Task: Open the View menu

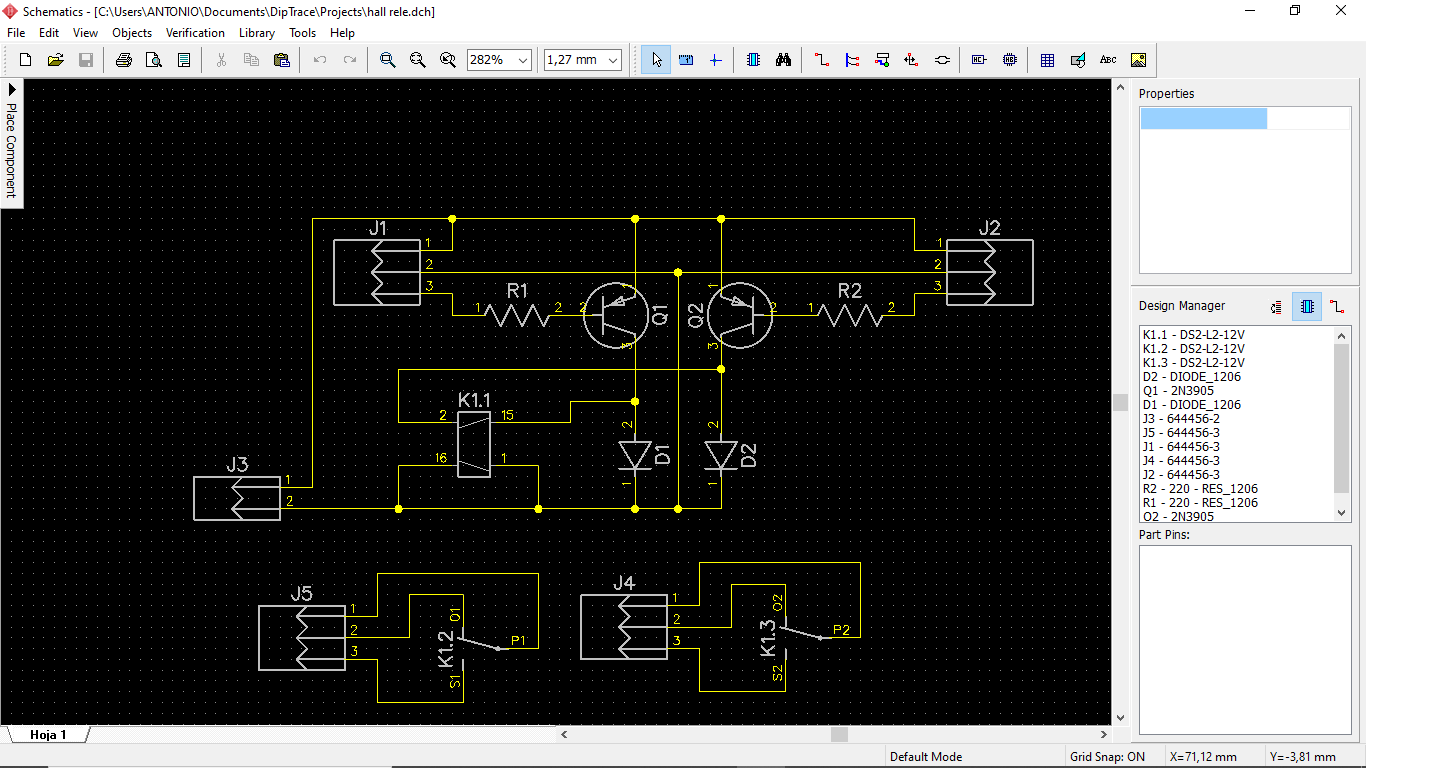Action: point(86,33)
